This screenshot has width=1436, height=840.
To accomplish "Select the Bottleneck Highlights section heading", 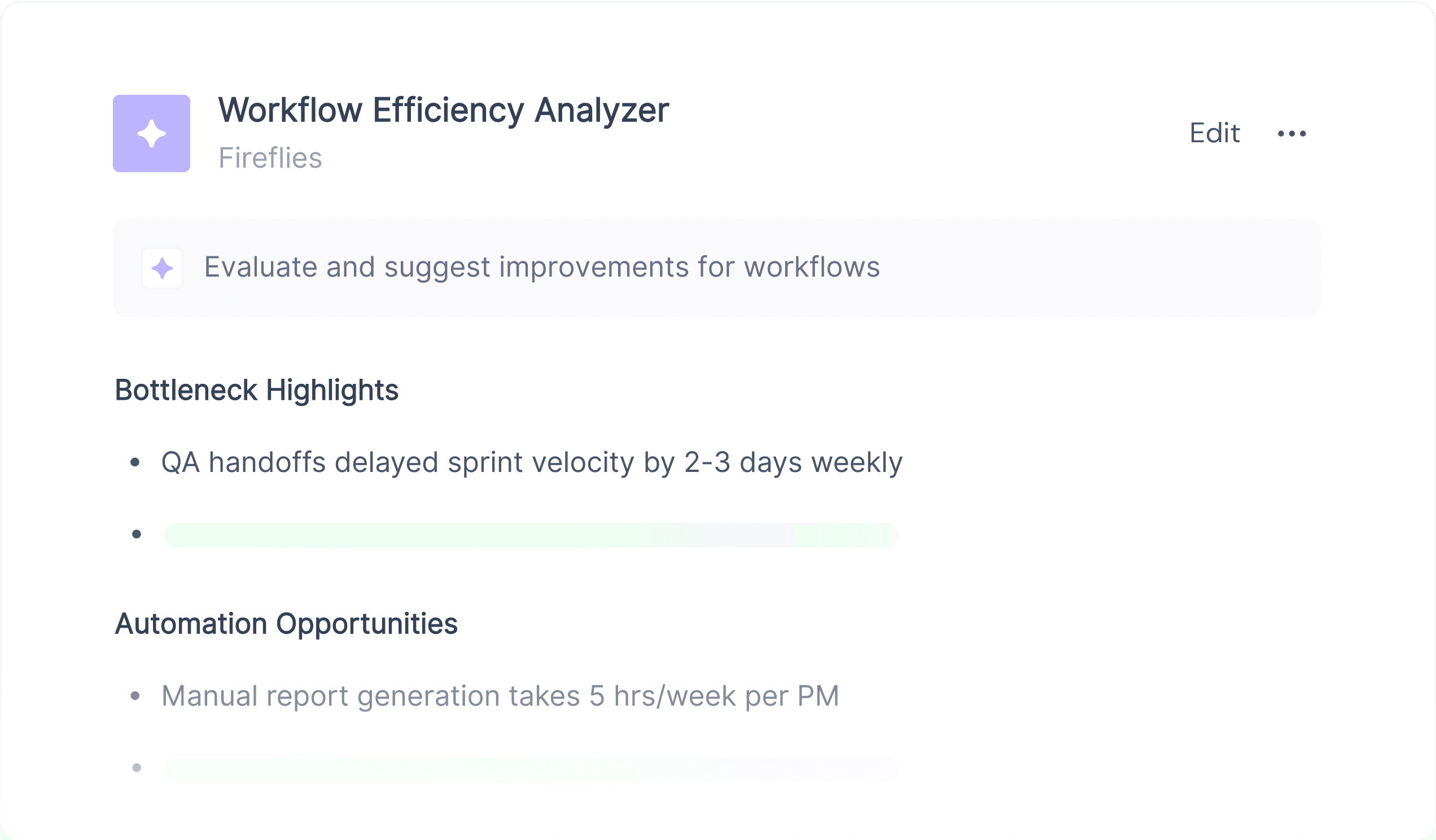I will (x=256, y=391).
